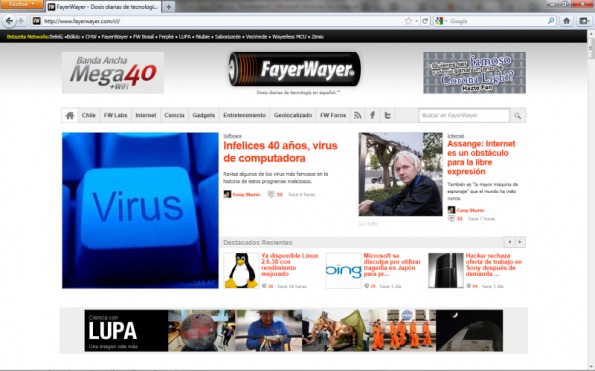This screenshot has width=595, height=371.
Task: Open the Entretenimiento menu item
Action: pyautogui.click(x=244, y=115)
